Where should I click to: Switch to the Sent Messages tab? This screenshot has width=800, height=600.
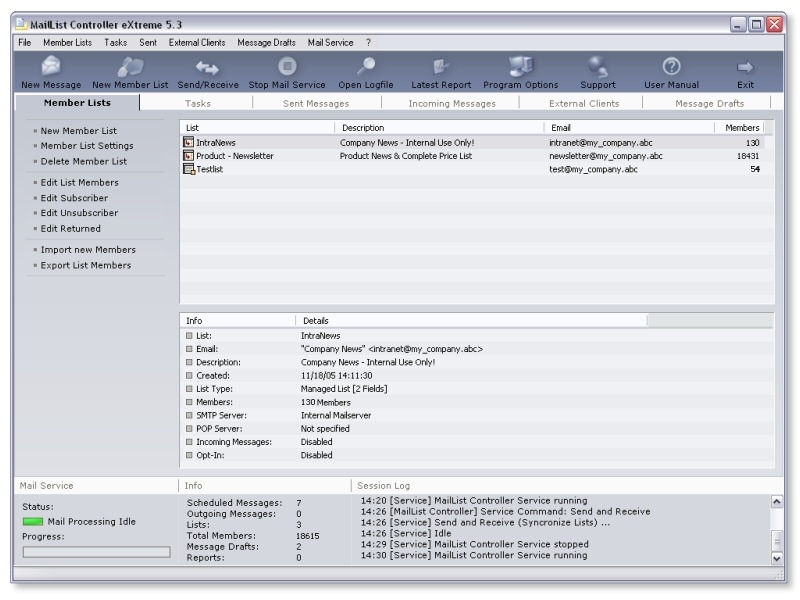click(x=316, y=103)
